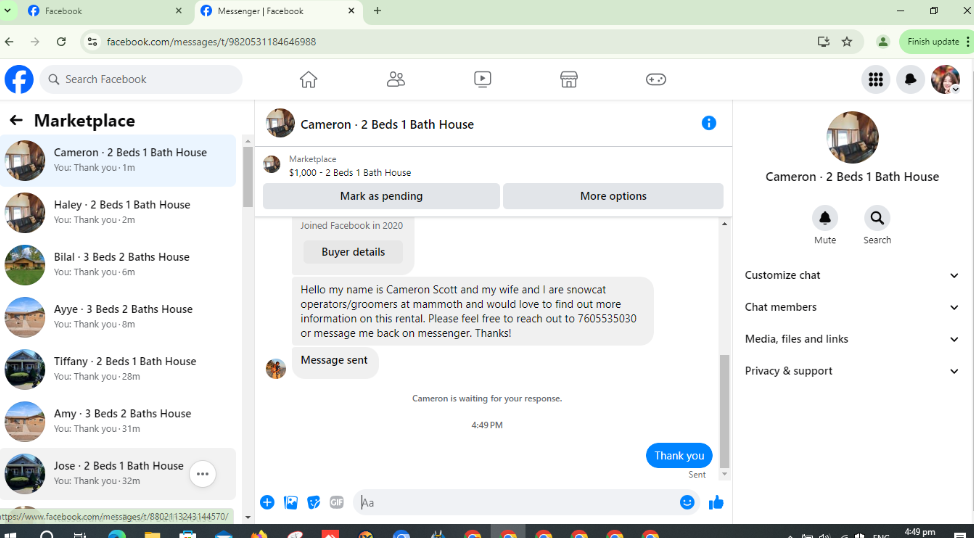974x538 pixels.
Task: Click Mark as pending button
Action: tap(381, 196)
